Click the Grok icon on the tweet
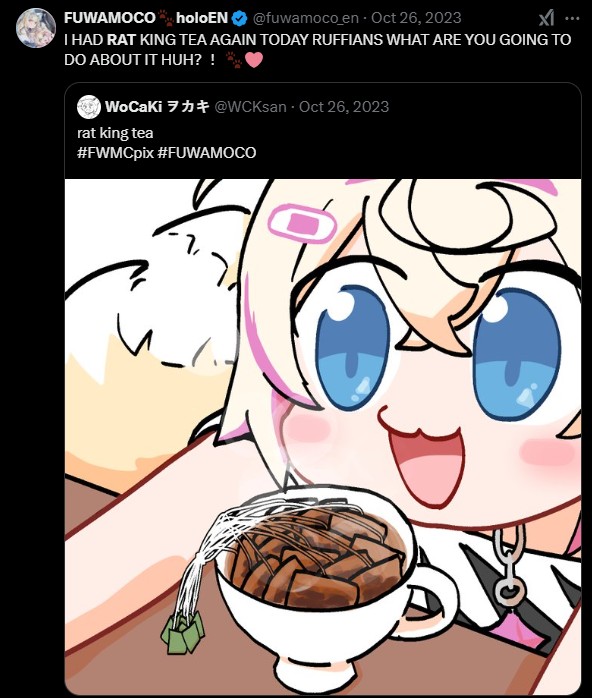 click(x=547, y=18)
